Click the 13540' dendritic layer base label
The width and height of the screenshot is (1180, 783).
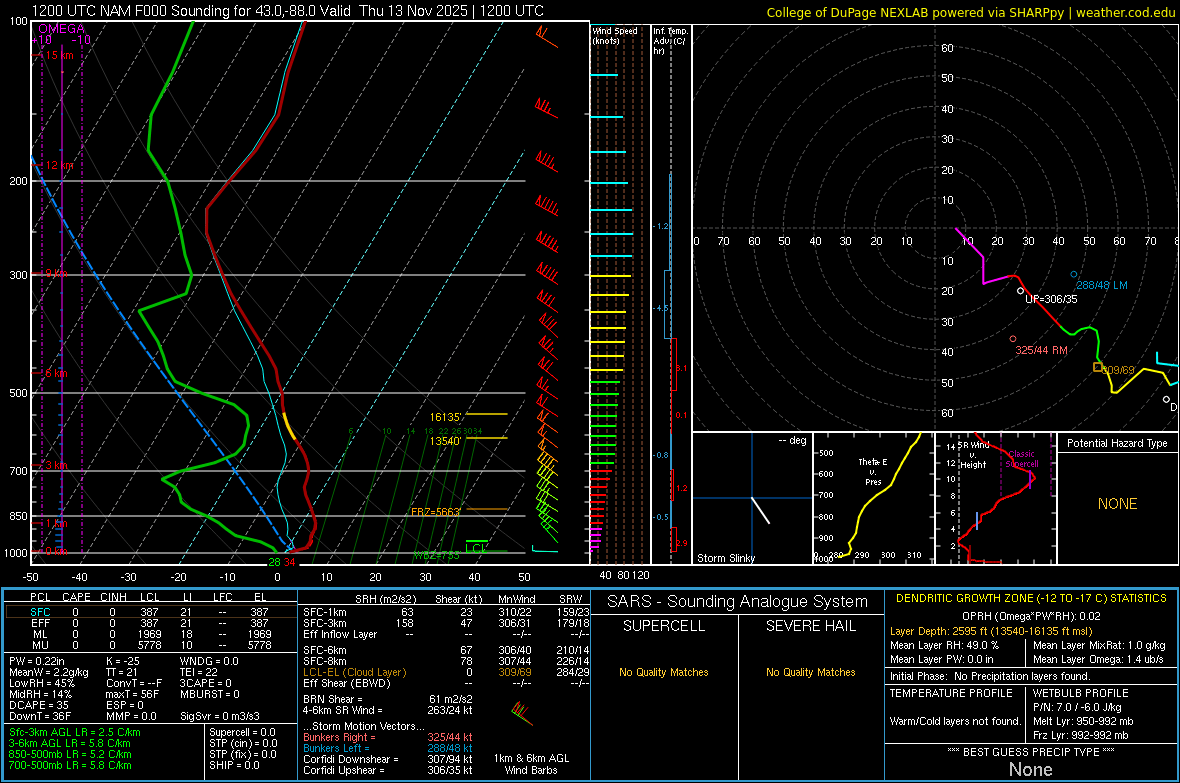click(x=445, y=441)
